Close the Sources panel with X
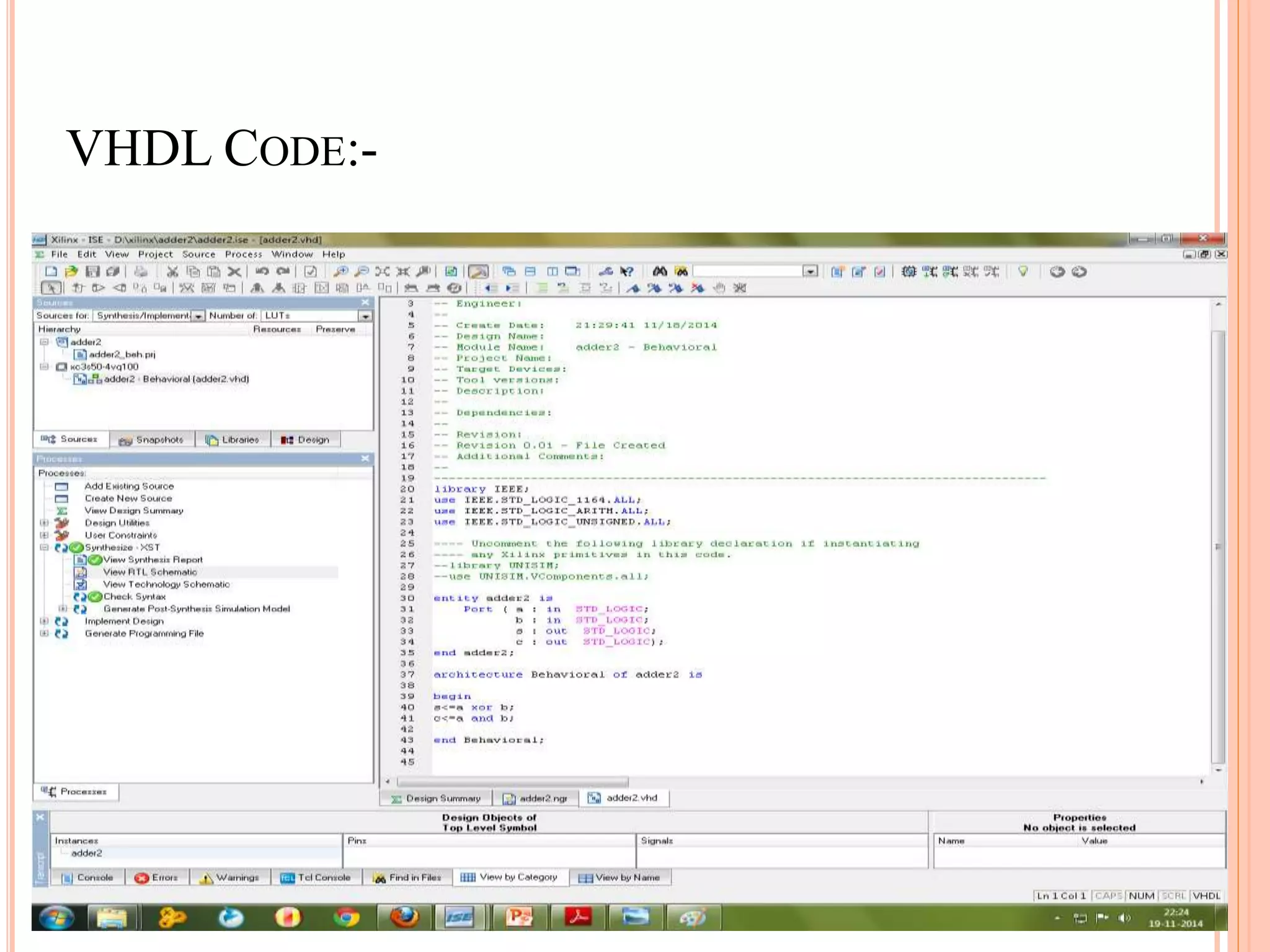 365,302
